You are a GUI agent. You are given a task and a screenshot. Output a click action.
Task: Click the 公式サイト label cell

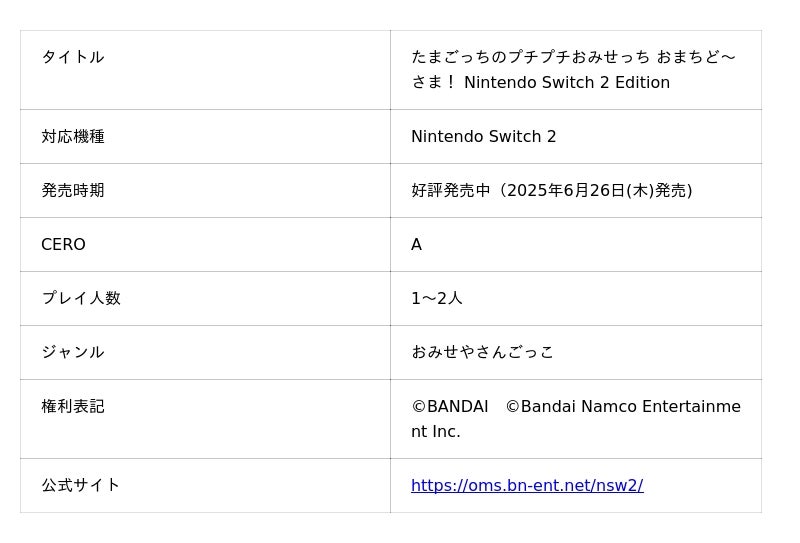(81, 486)
